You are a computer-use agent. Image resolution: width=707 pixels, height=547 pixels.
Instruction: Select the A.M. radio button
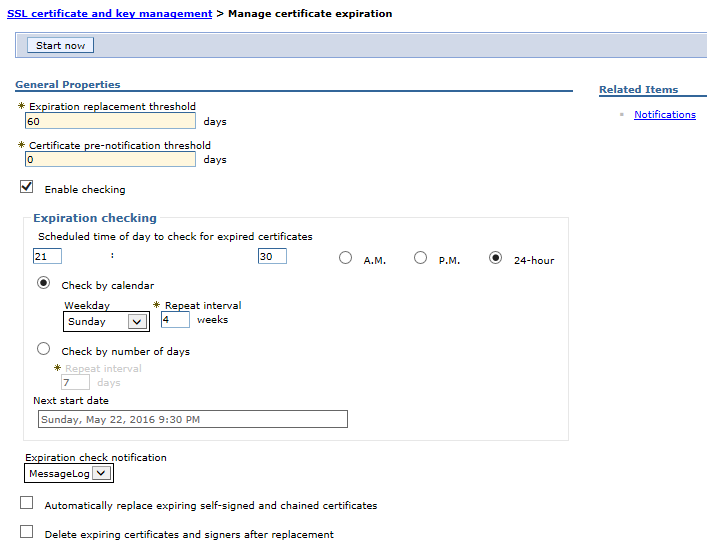(x=345, y=257)
